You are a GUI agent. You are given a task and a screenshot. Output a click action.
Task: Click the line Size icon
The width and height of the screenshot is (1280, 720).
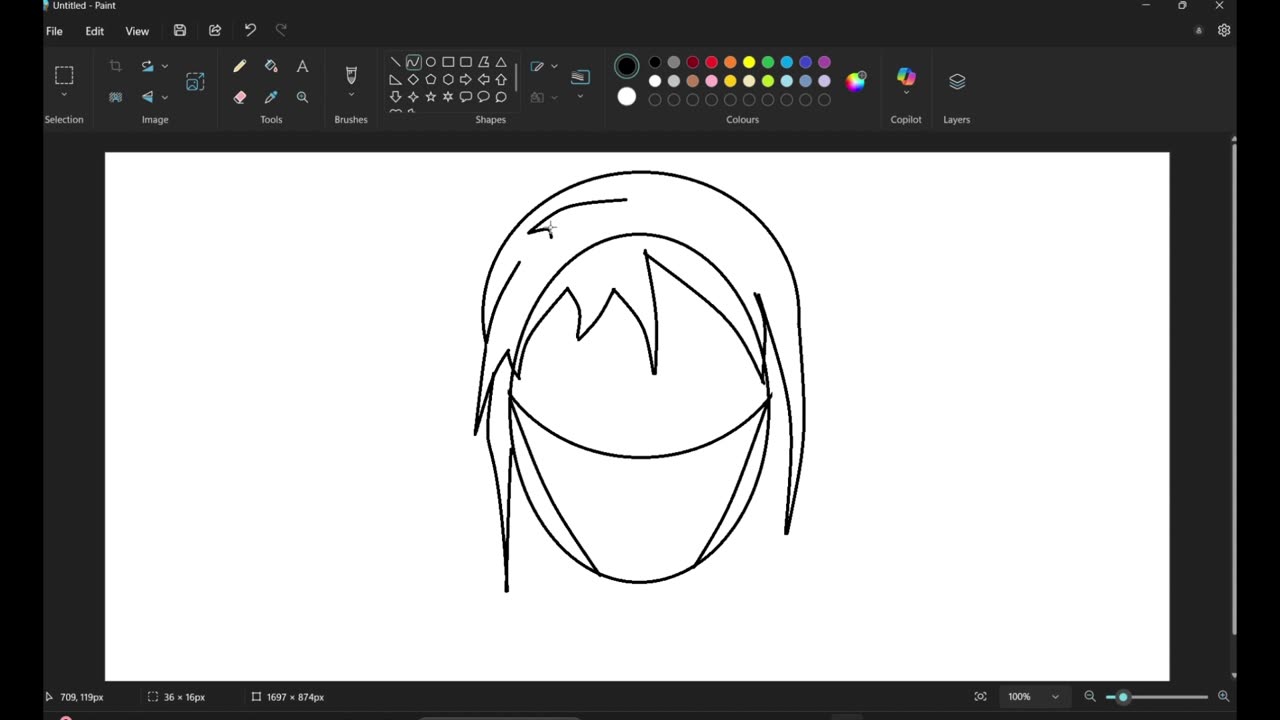[x=580, y=76]
